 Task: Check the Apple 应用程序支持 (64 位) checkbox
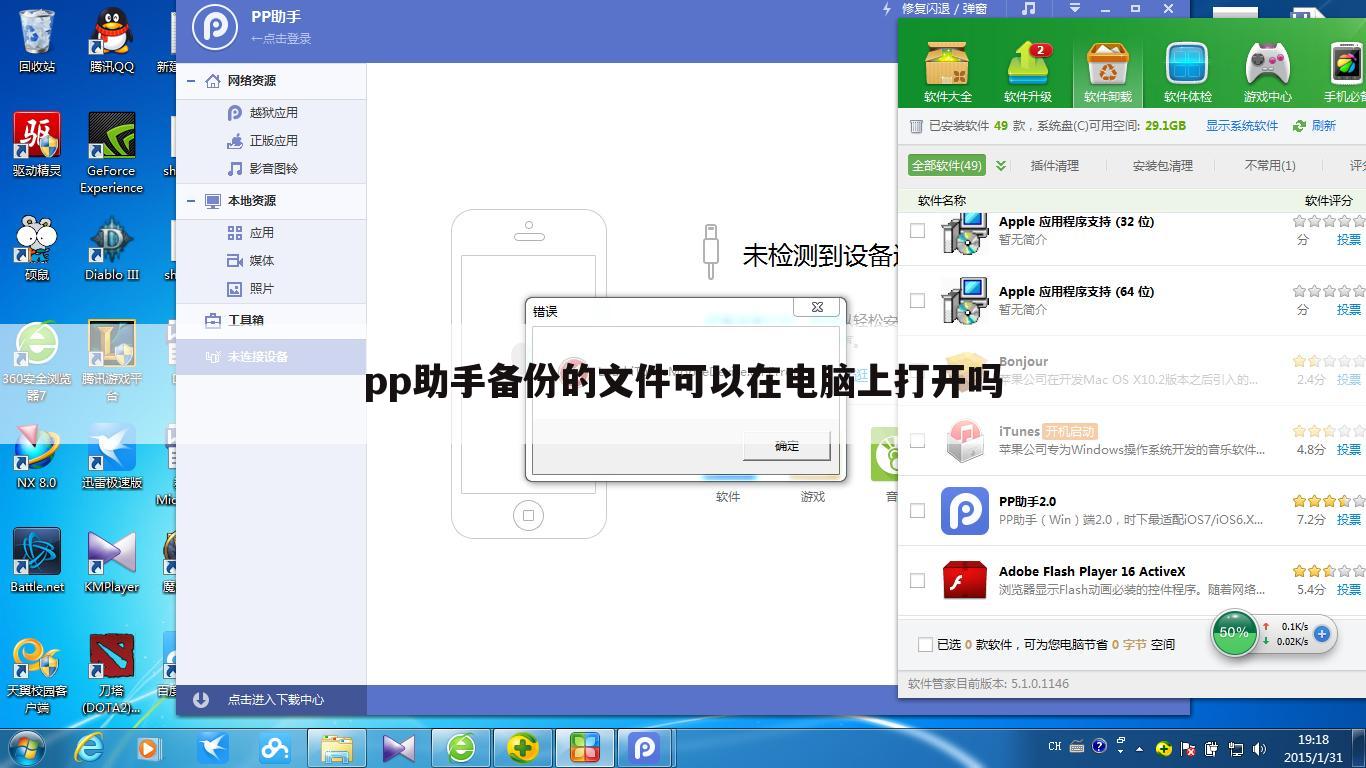[x=917, y=300]
